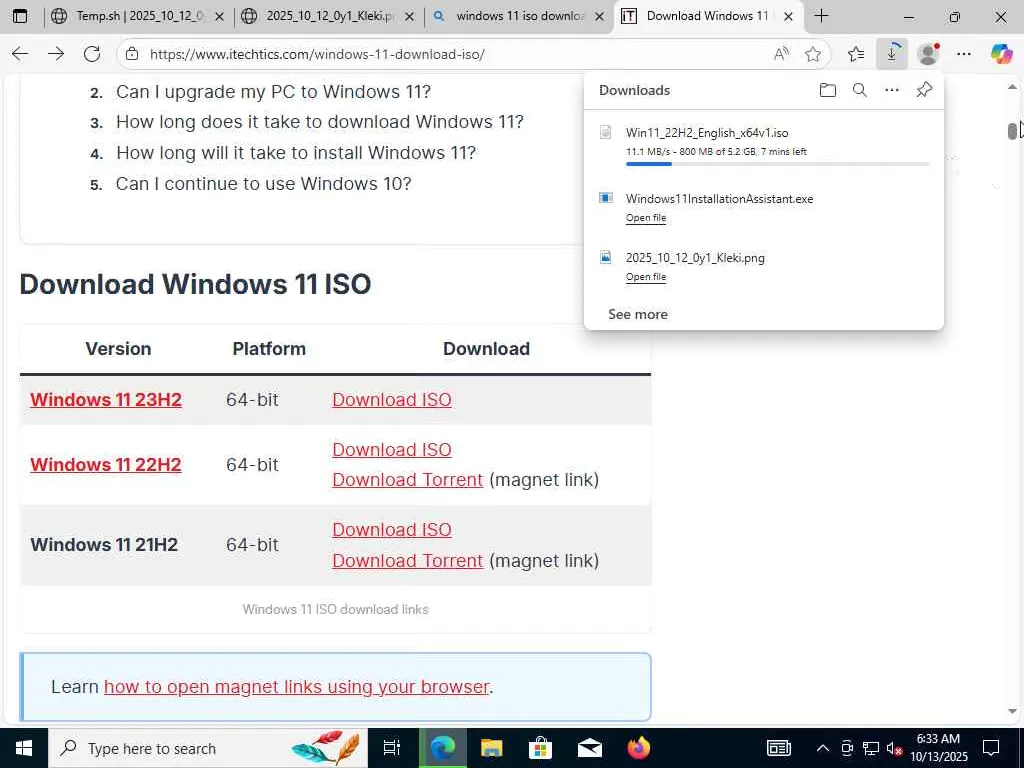Download ISO for Windows 11 23H2
Viewport: 1024px width, 768px height.
[392, 400]
